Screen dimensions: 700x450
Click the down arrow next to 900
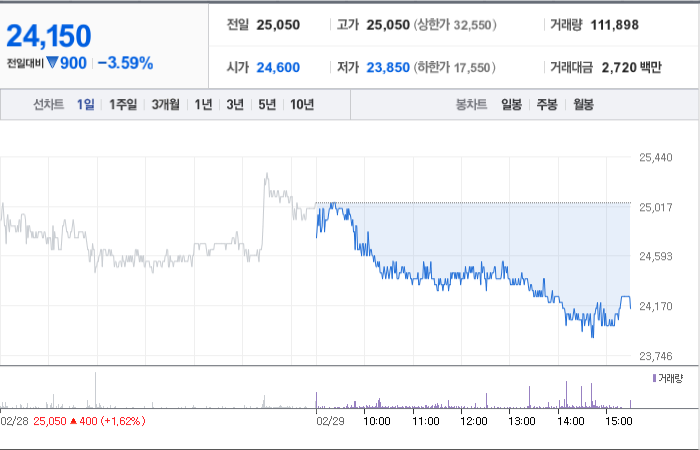coord(52,63)
